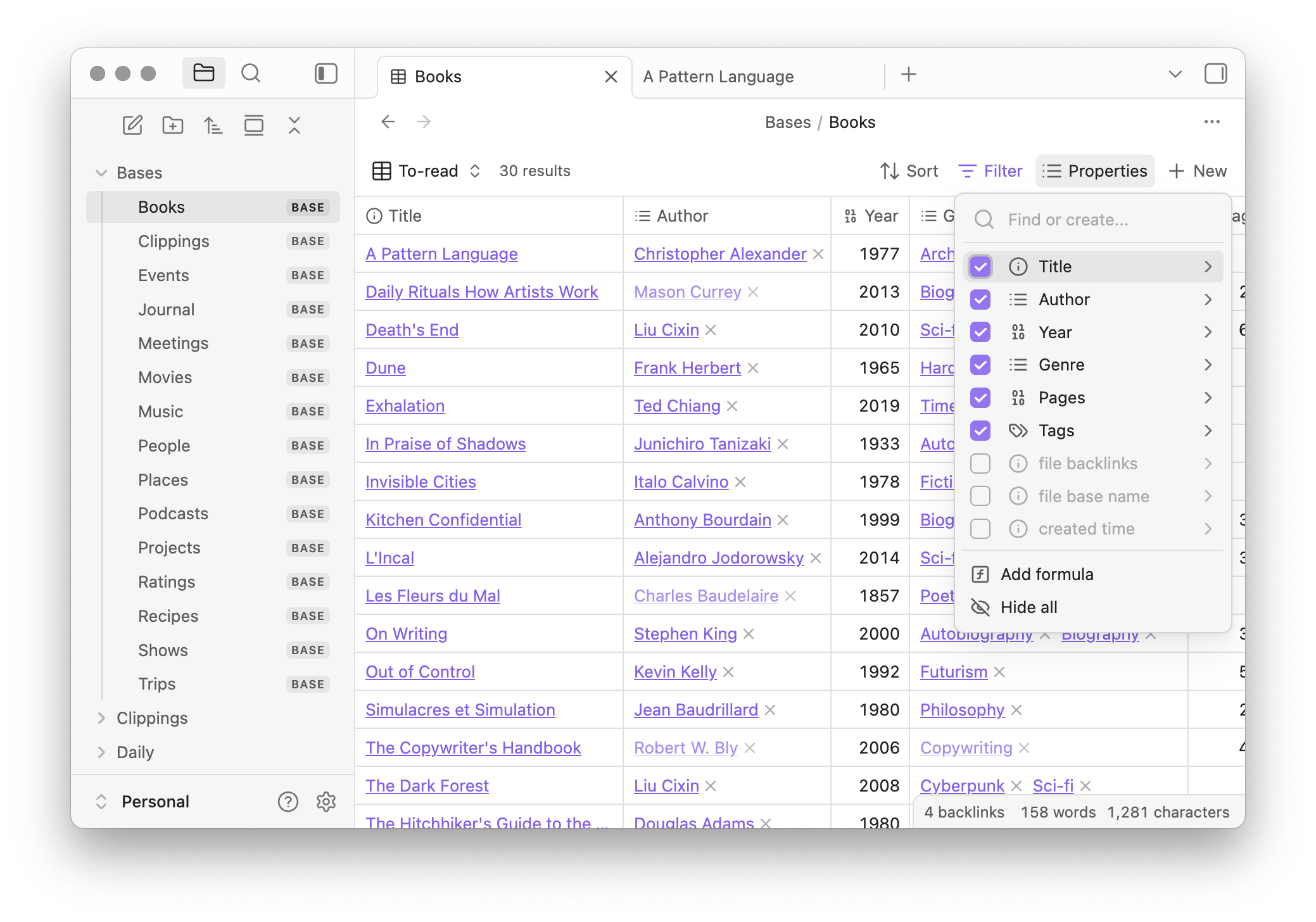Expand Title property options chevron
Viewport: 1316px width, 922px height.
click(x=1208, y=267)
